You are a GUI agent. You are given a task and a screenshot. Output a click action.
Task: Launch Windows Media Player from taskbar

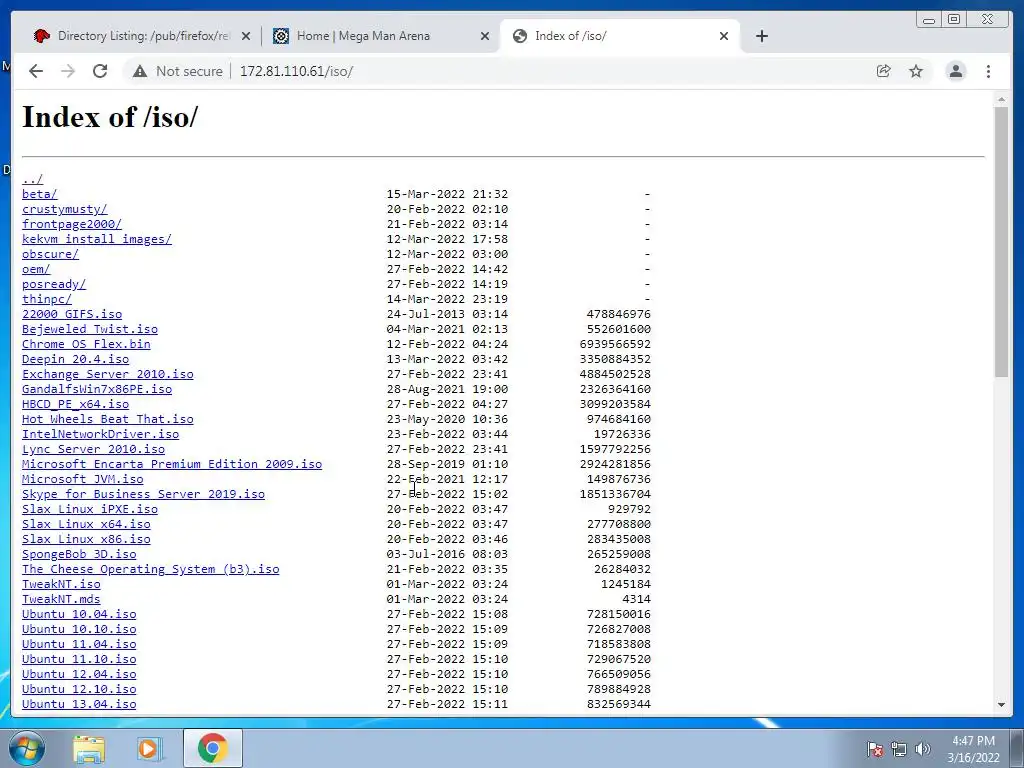tap(149, 748)
